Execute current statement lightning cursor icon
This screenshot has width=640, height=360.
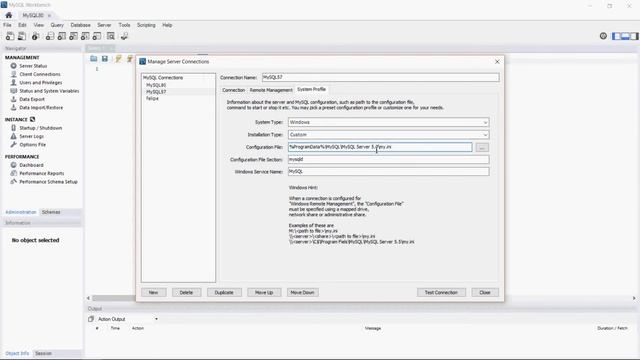[x=130, y=59]
